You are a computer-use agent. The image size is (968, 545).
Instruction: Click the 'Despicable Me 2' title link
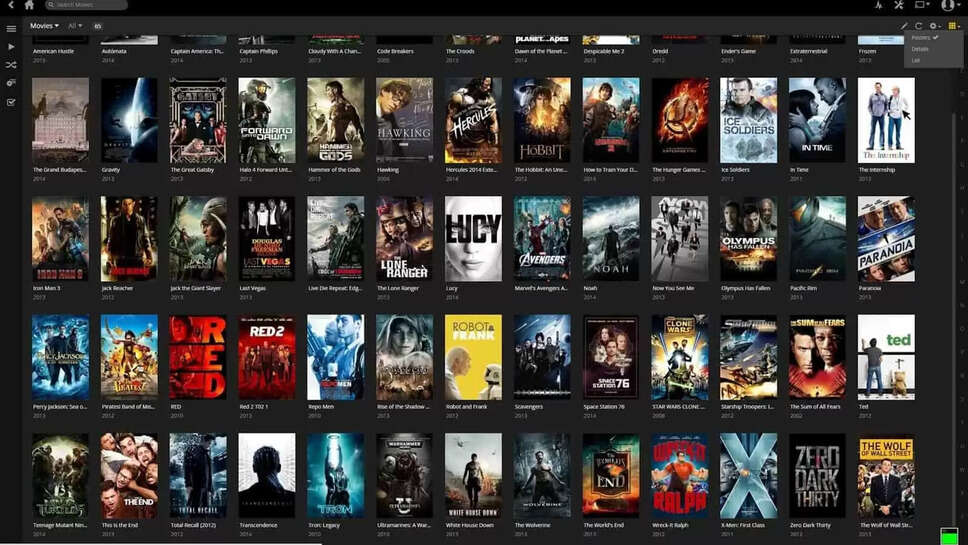point(604,51)
